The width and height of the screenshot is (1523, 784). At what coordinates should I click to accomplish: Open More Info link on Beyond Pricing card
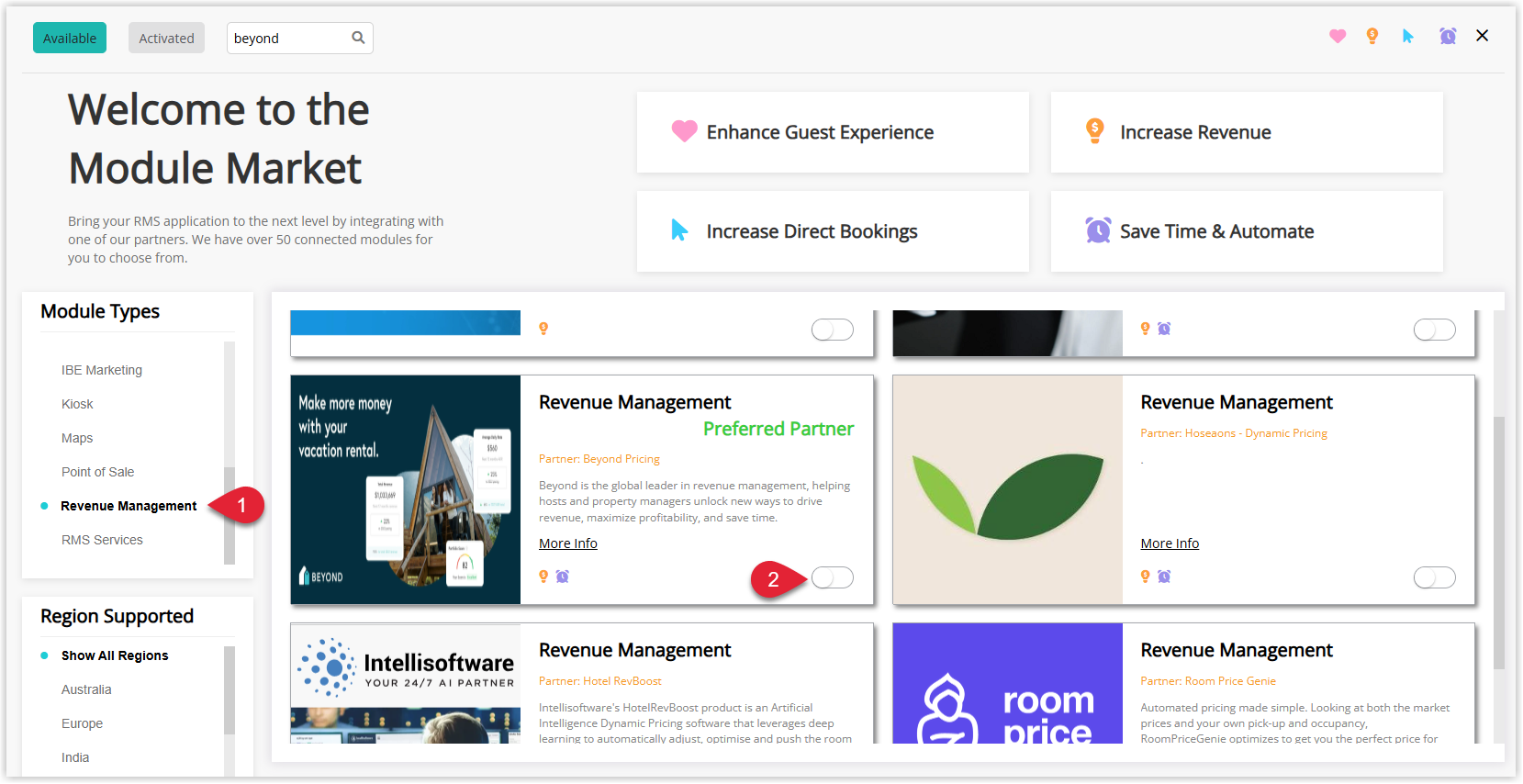click(x=568, y=543)
